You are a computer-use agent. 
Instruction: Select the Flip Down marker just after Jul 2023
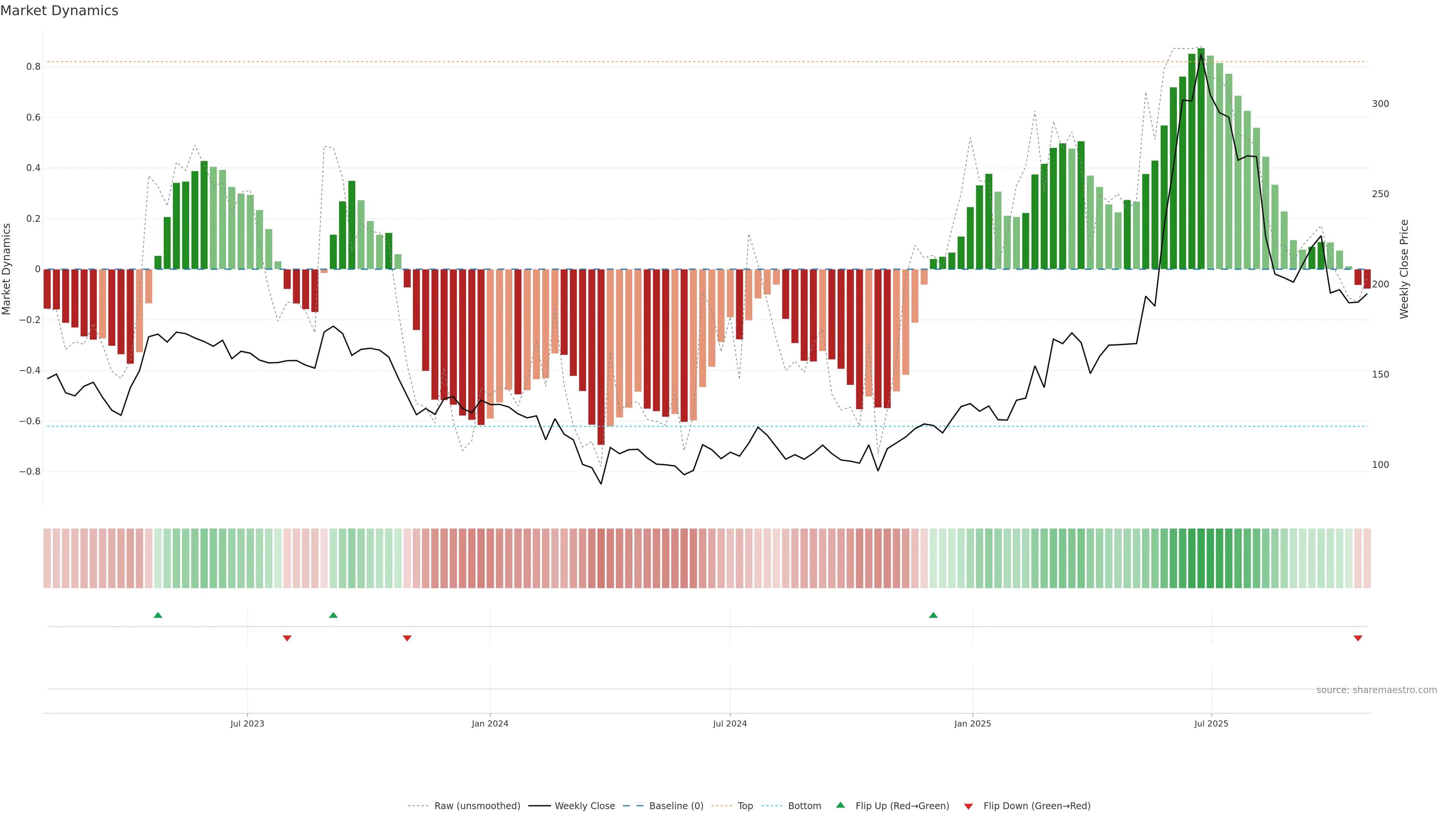coord(287,638)
